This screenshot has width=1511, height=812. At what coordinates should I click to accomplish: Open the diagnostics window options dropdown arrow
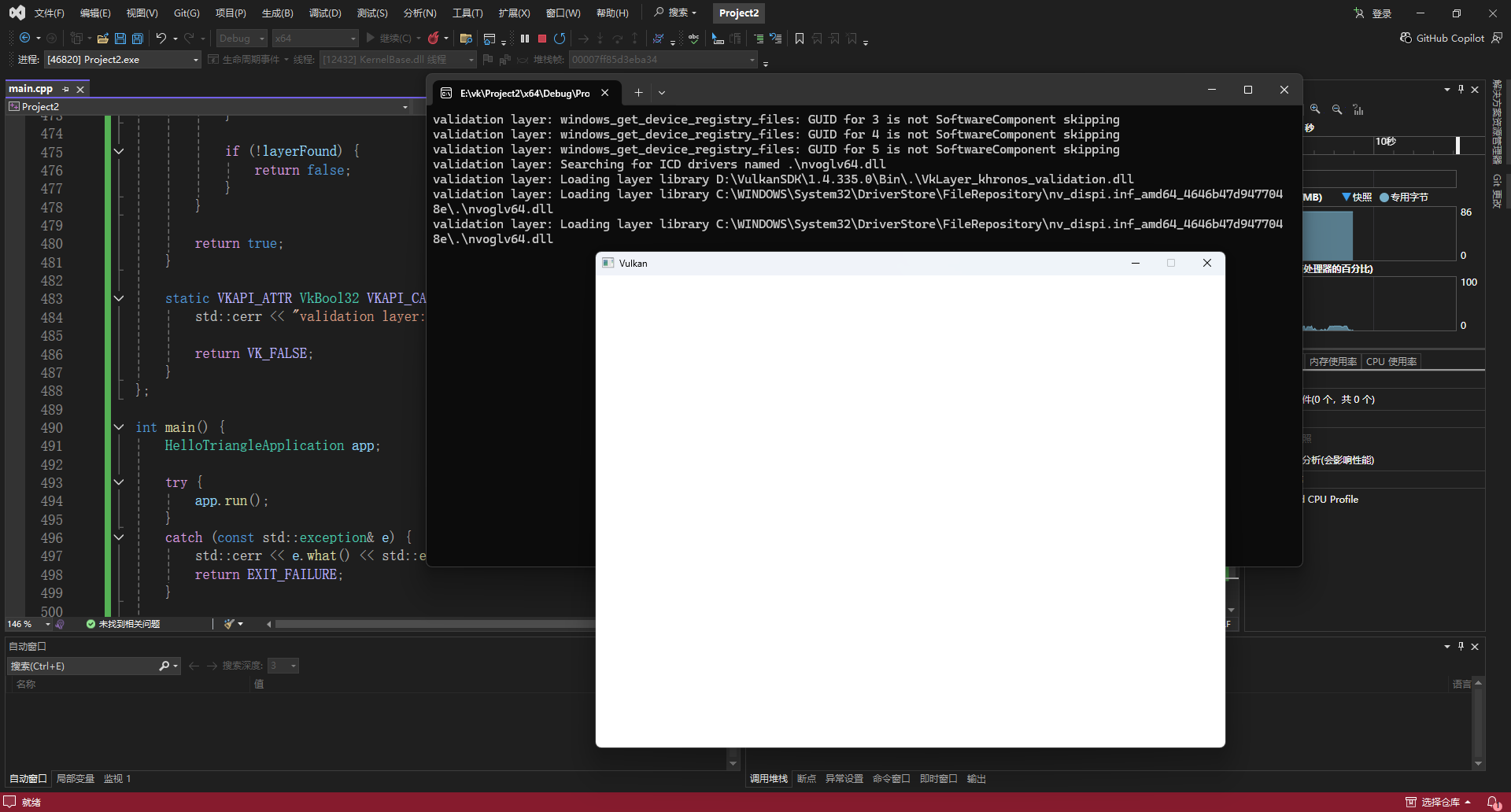(x=1446, y=89)
